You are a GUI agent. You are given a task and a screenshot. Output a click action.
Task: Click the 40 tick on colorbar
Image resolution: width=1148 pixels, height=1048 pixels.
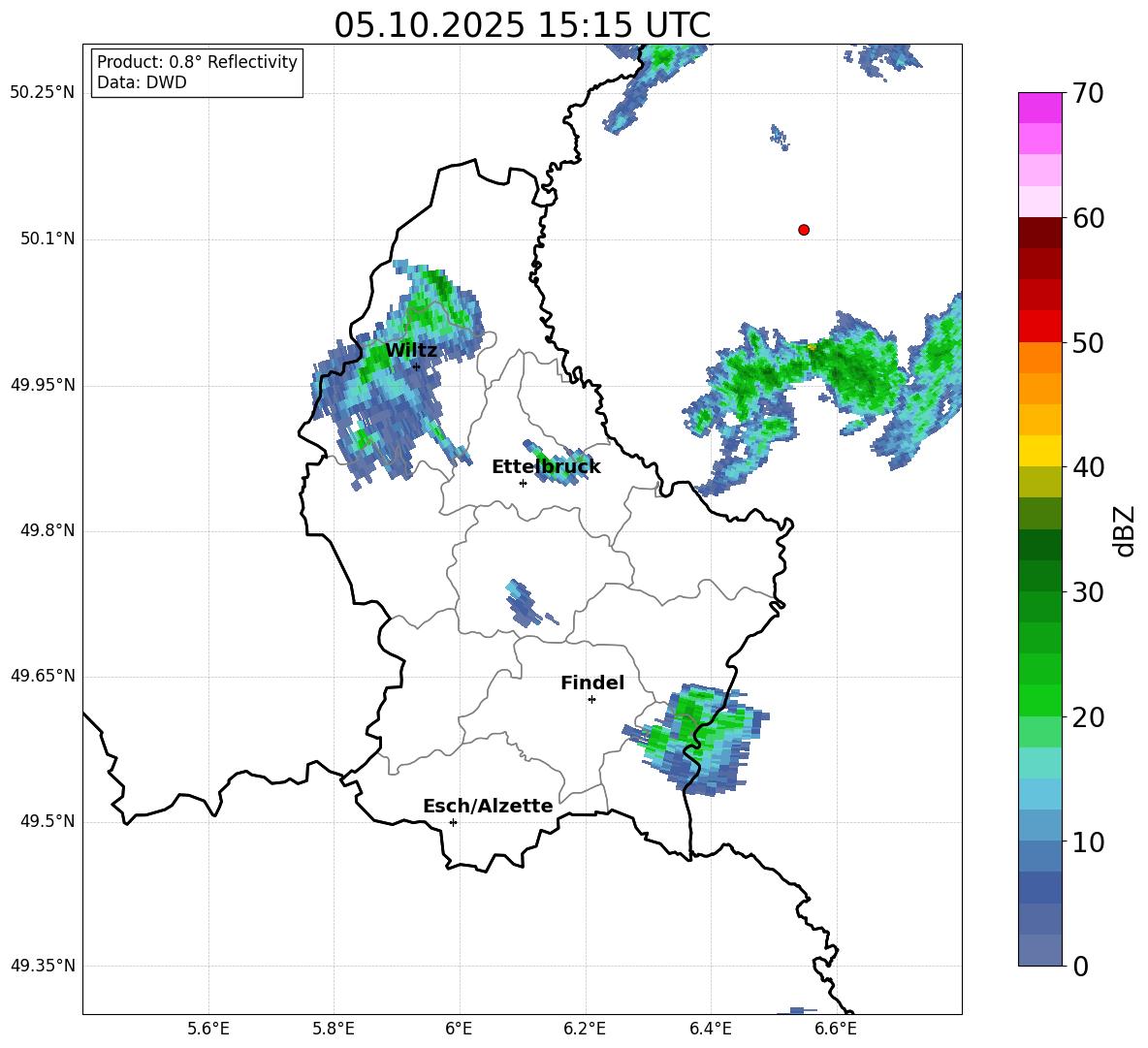[1088, 467]
